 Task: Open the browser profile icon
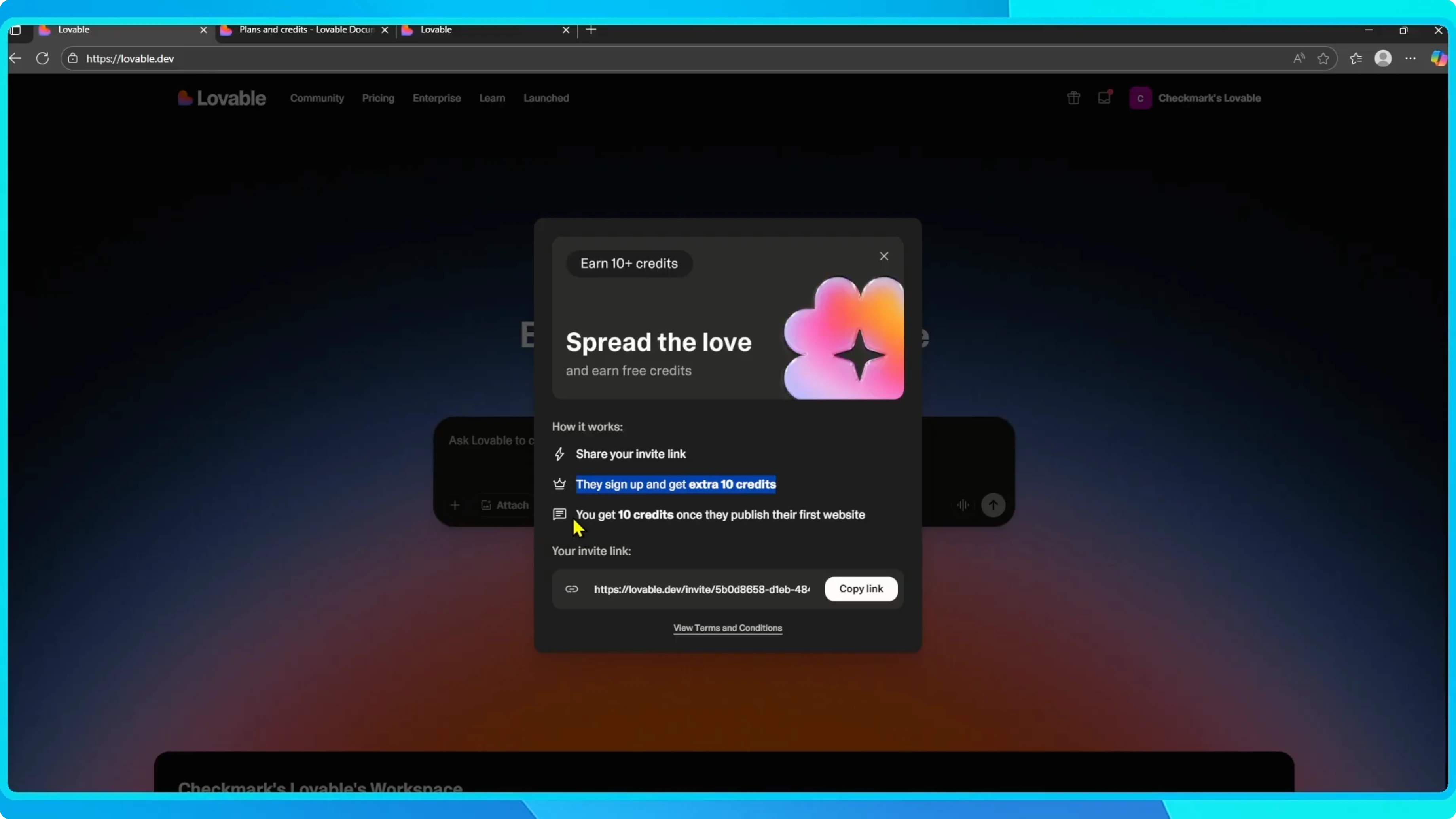(x=1383, y=58)
